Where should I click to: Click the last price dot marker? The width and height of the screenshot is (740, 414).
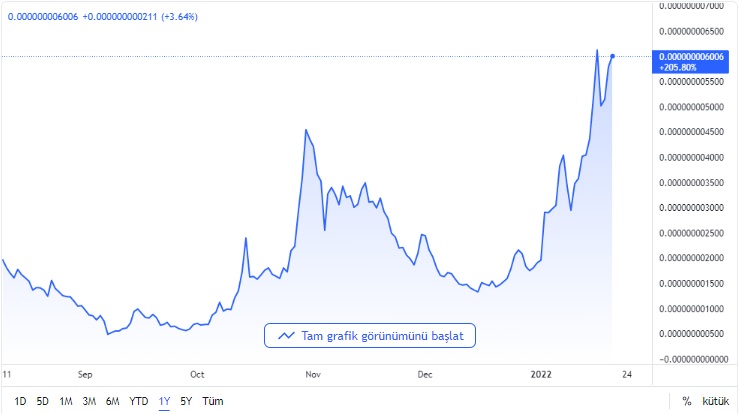612,56
